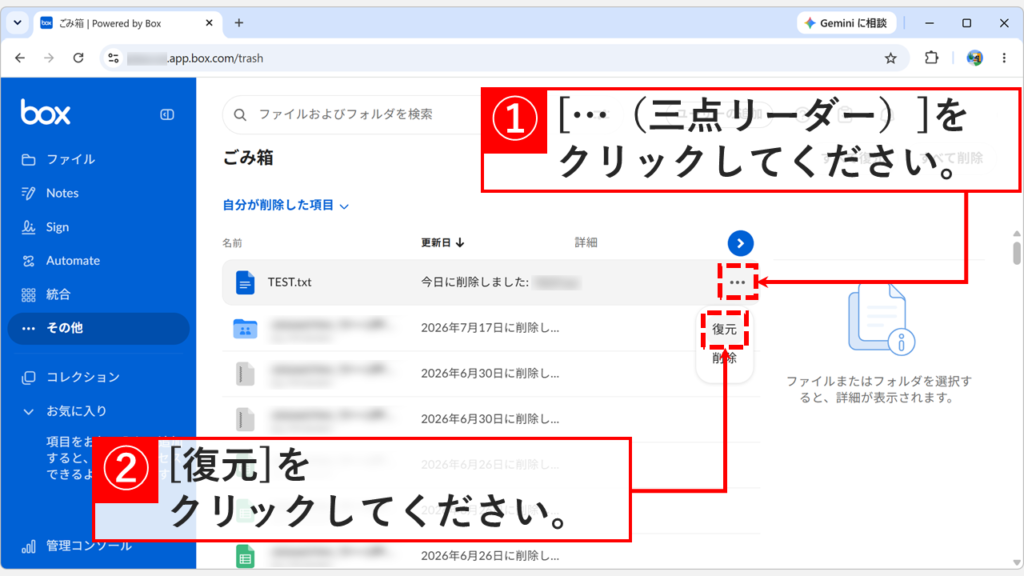This screenshot has width=1024, height=576.
Task: Click the 名前 column header
Action: (232, 243)
